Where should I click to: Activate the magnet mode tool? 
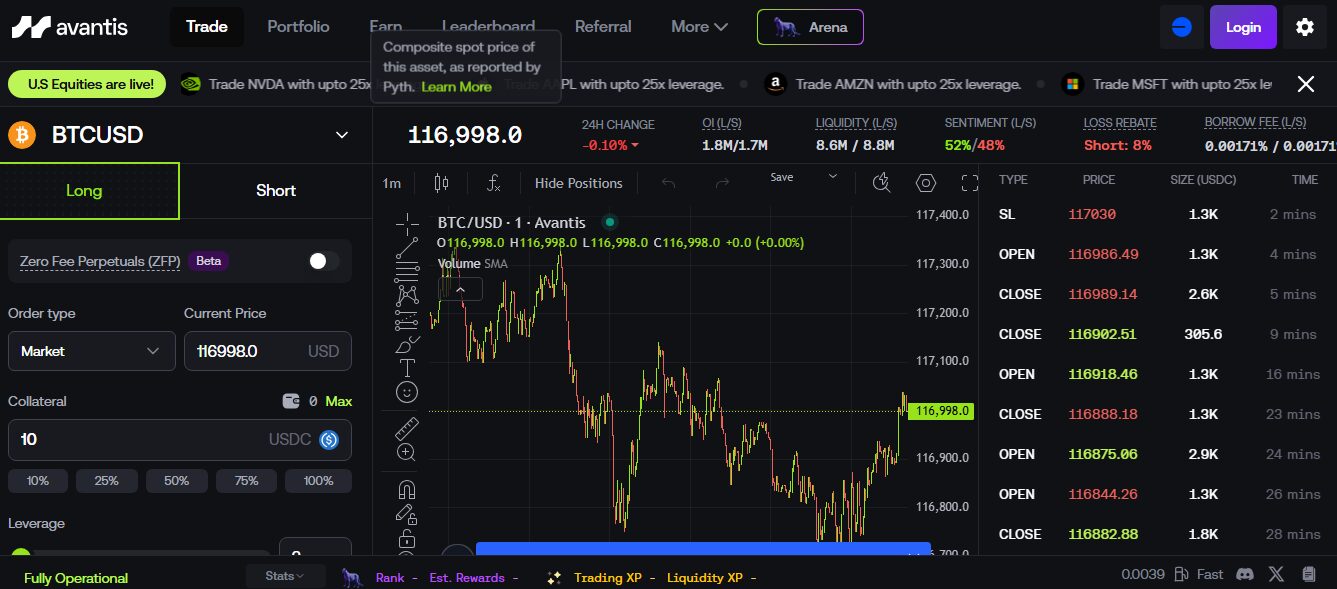click(407, 490)
